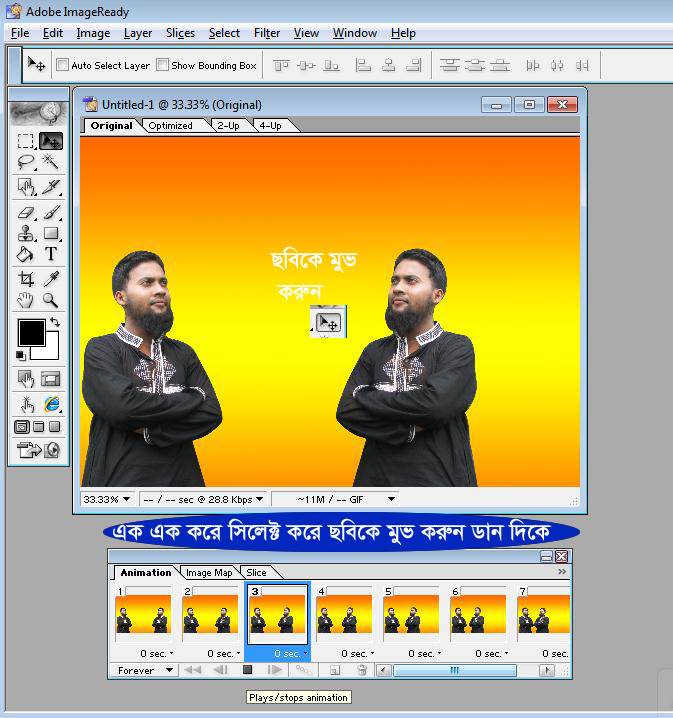Toggle slices visibility tool
The width and height of the screenshot is (673, 718).
[51, 379]
